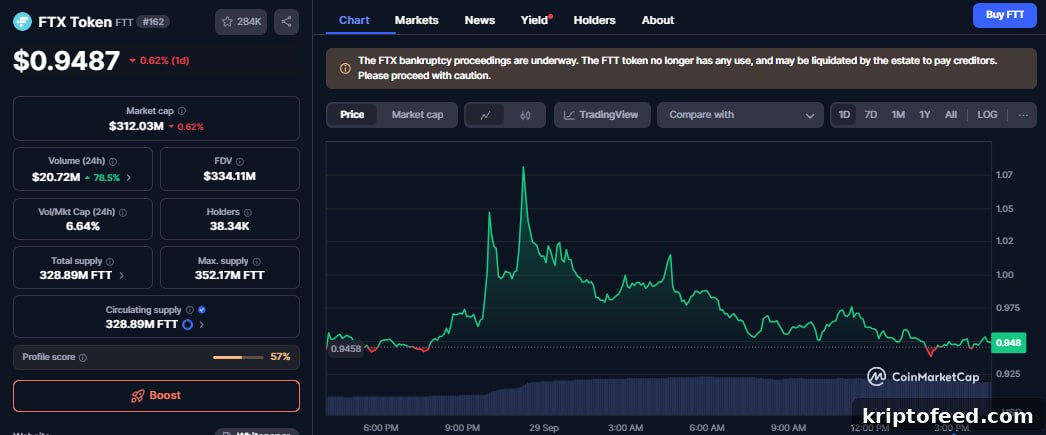Open the Compare with dropdown

point(740,115)
